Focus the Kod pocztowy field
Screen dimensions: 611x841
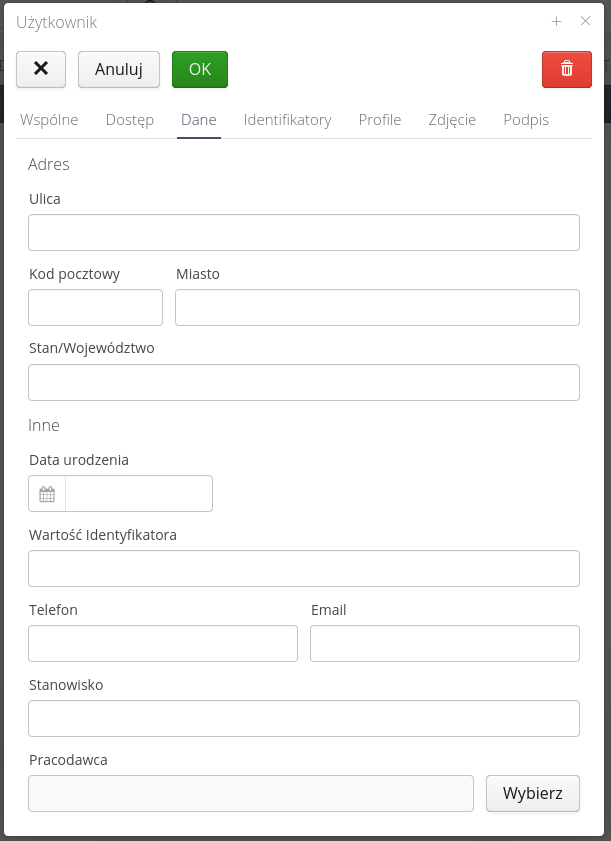pyautogui.click(x=95, y=307)
